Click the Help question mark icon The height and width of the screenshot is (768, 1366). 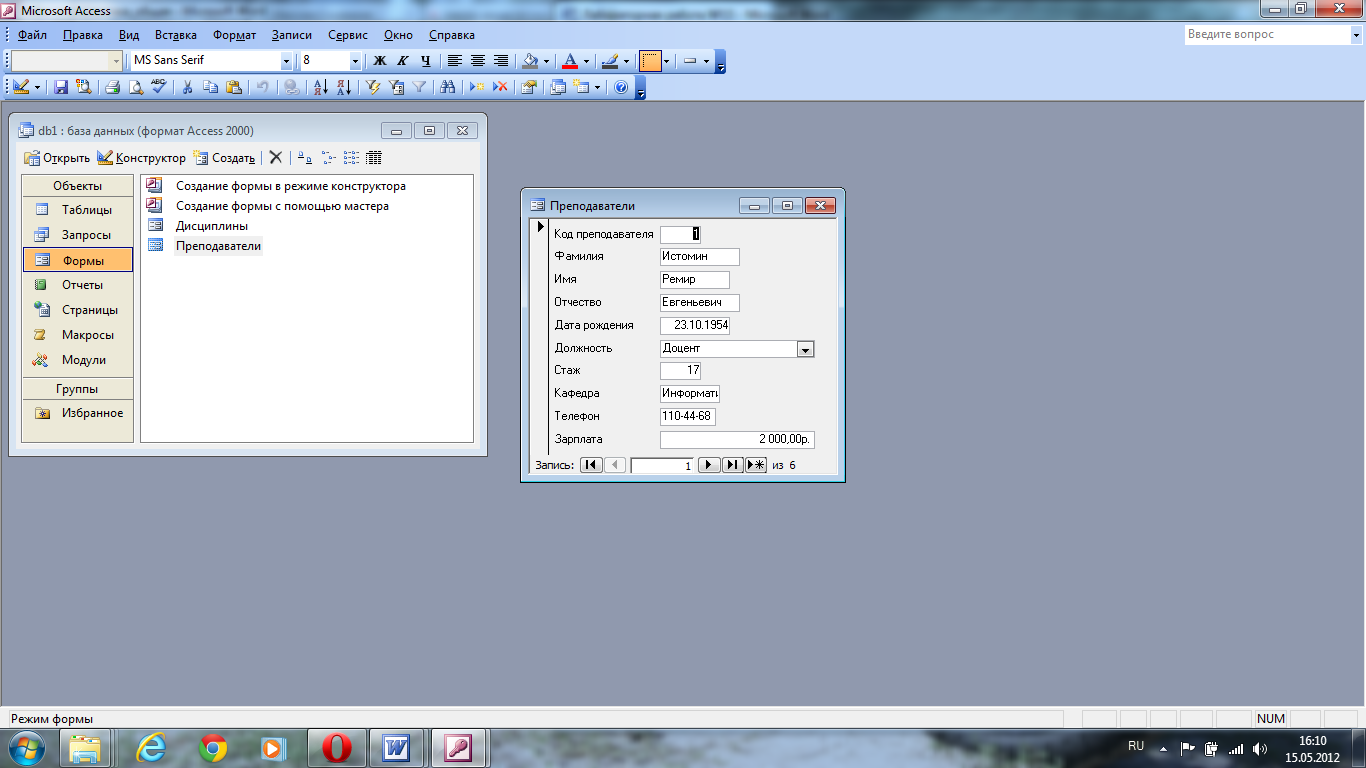[621, 87]
